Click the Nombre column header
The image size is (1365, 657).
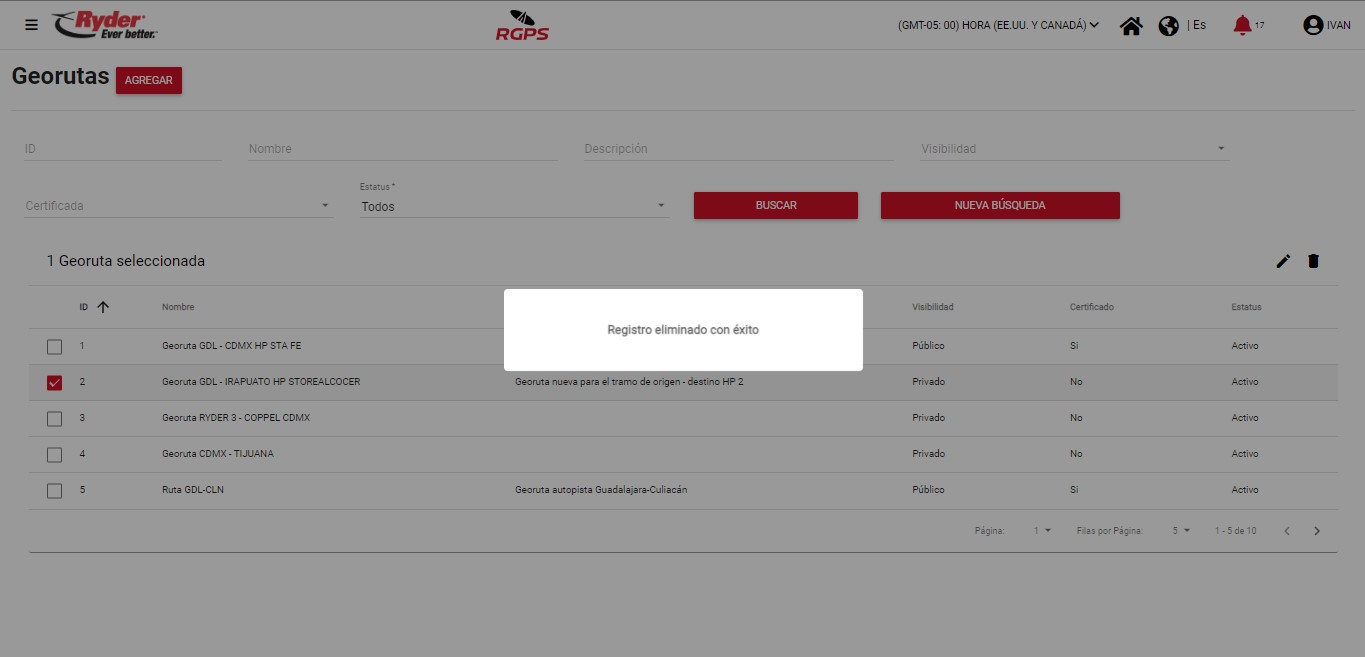click(178, 307)
